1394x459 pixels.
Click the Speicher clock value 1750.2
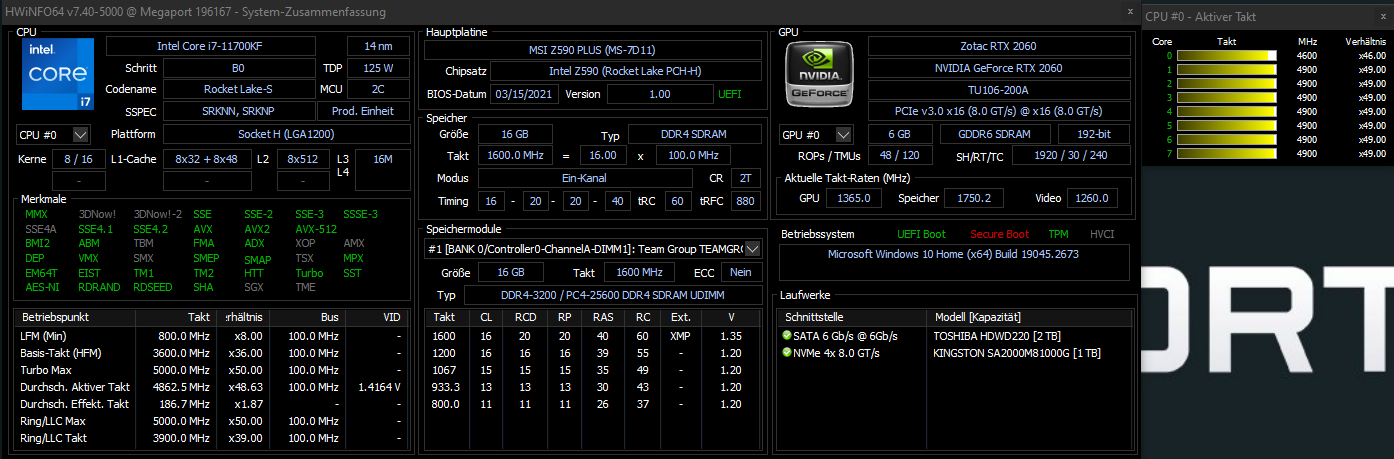coord(973,198)
